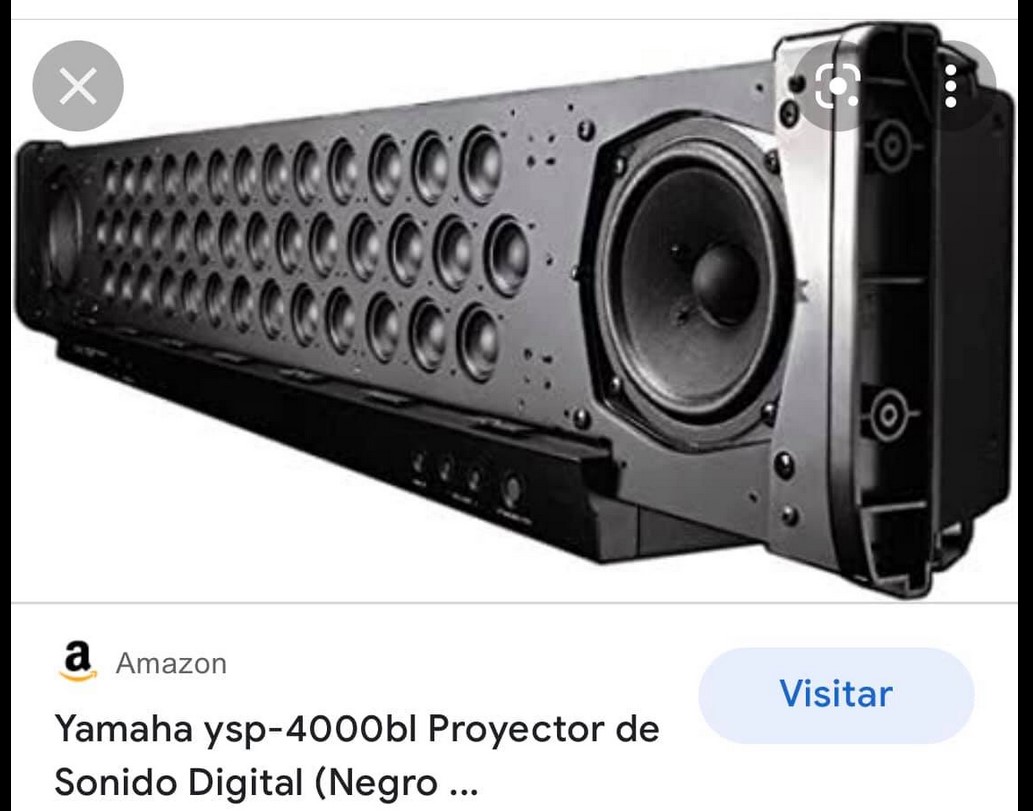Open the Yamaha soundbar product image
1033x811 pixels.
tap(514, 310)
